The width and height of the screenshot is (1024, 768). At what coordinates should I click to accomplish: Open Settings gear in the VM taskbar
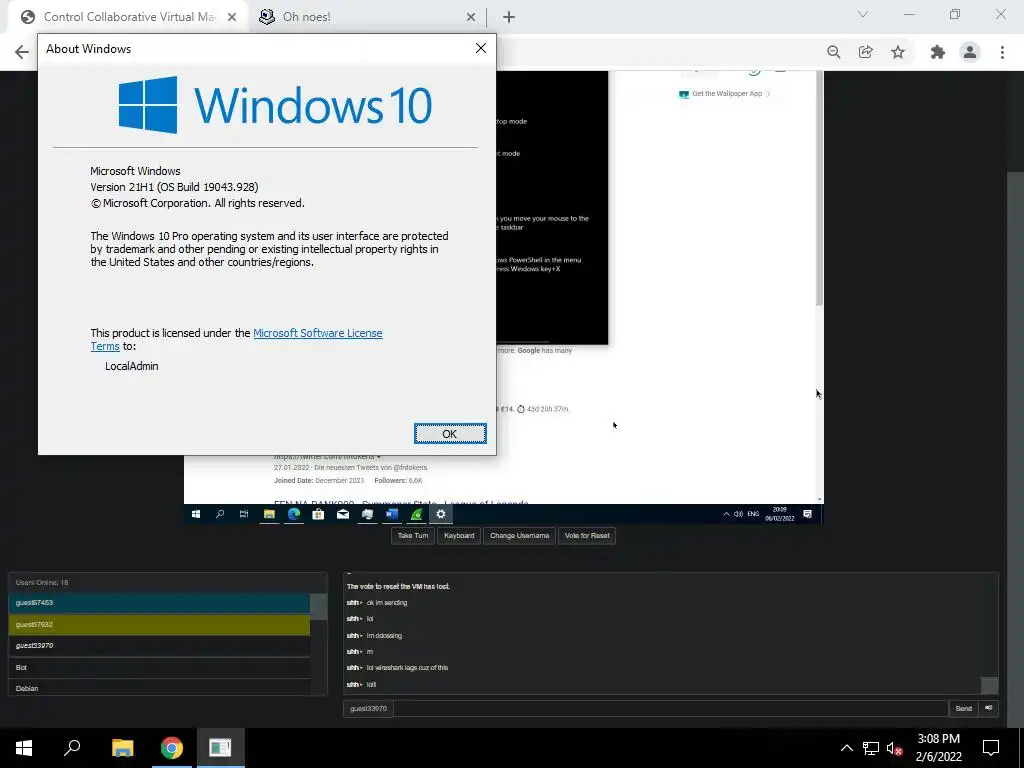441,514
